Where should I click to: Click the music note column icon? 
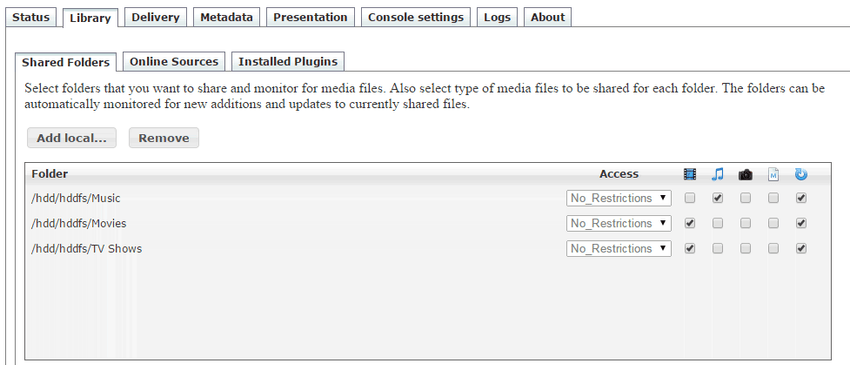click(x=718, y=174)
